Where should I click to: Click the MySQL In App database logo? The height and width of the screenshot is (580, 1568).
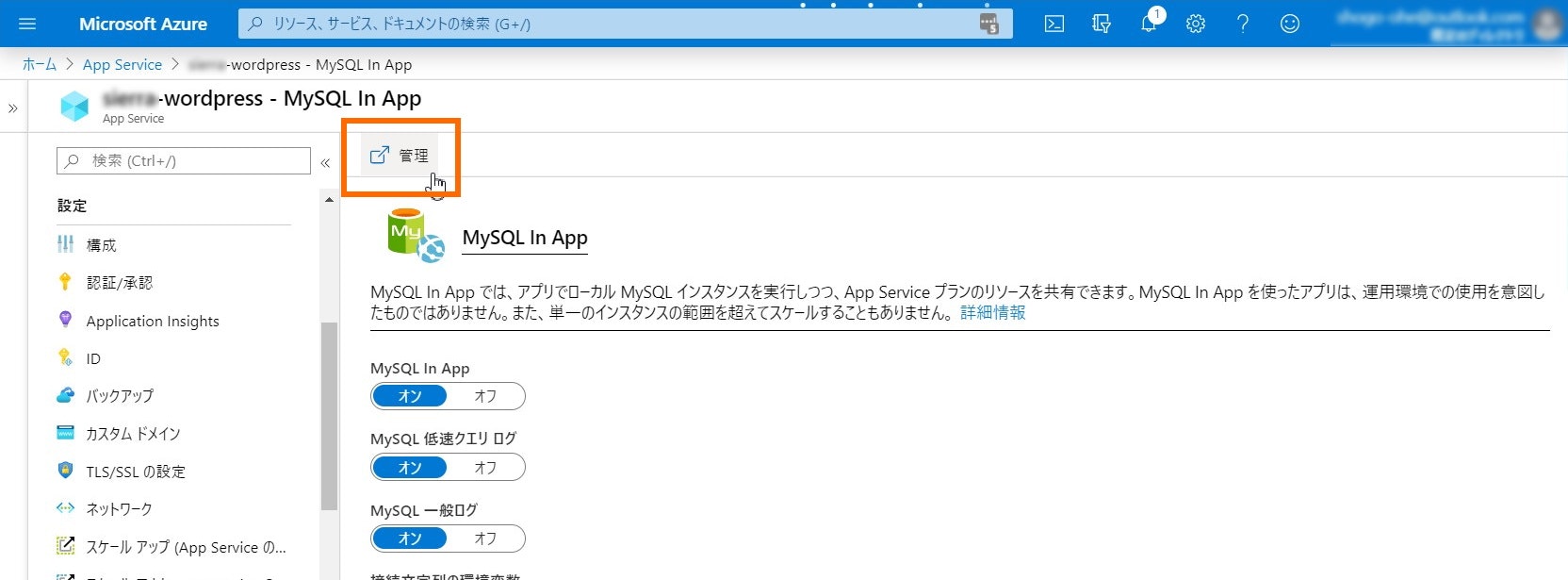tap(415, 235)
